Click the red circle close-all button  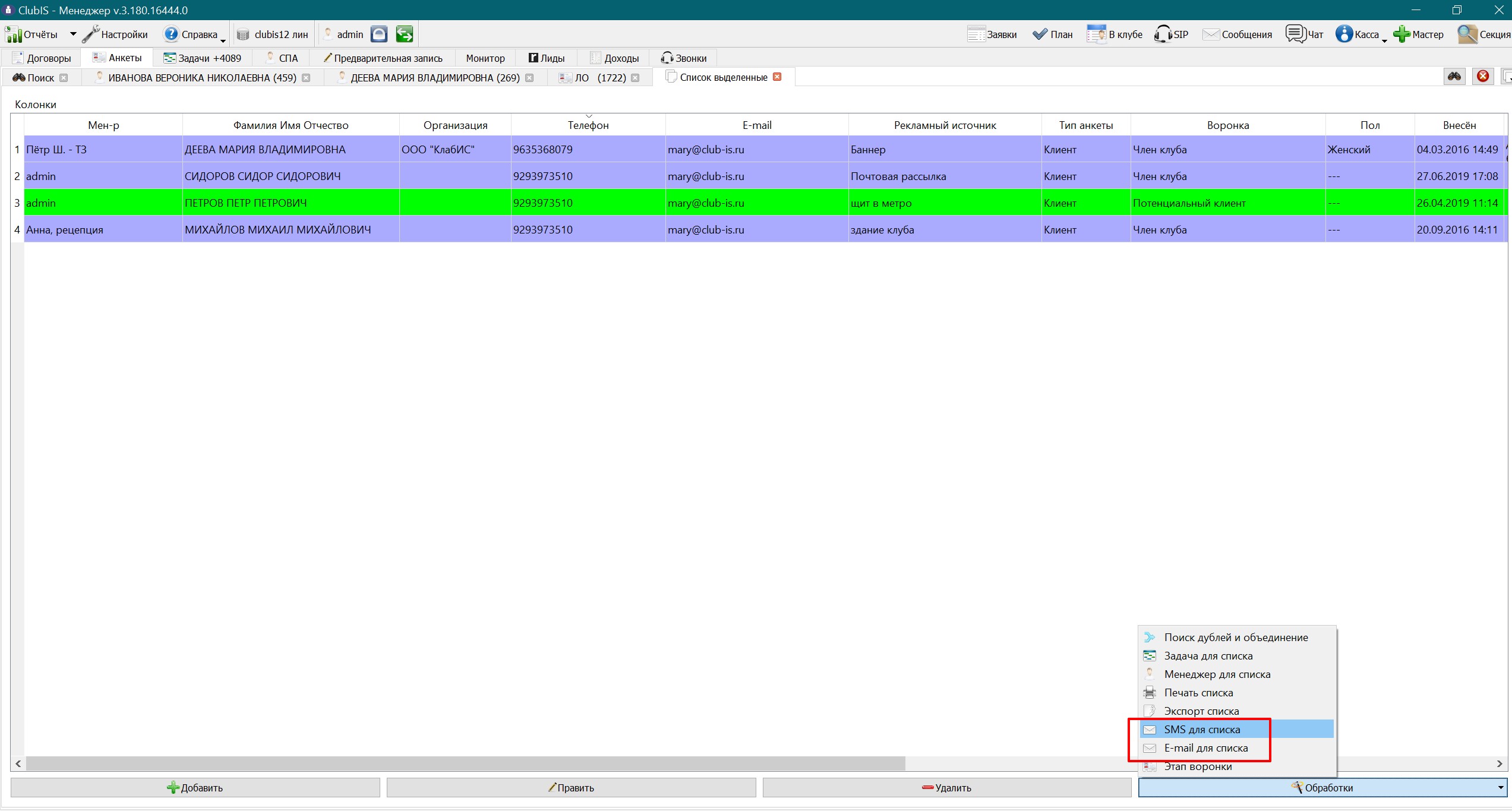click(1483, 76)
